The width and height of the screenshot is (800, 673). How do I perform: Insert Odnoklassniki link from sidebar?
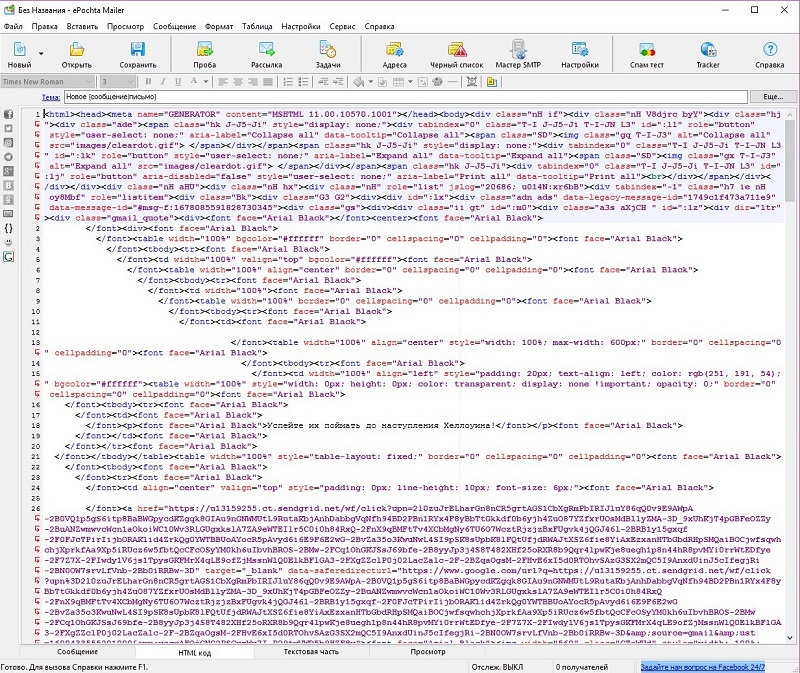coord(9,200)
